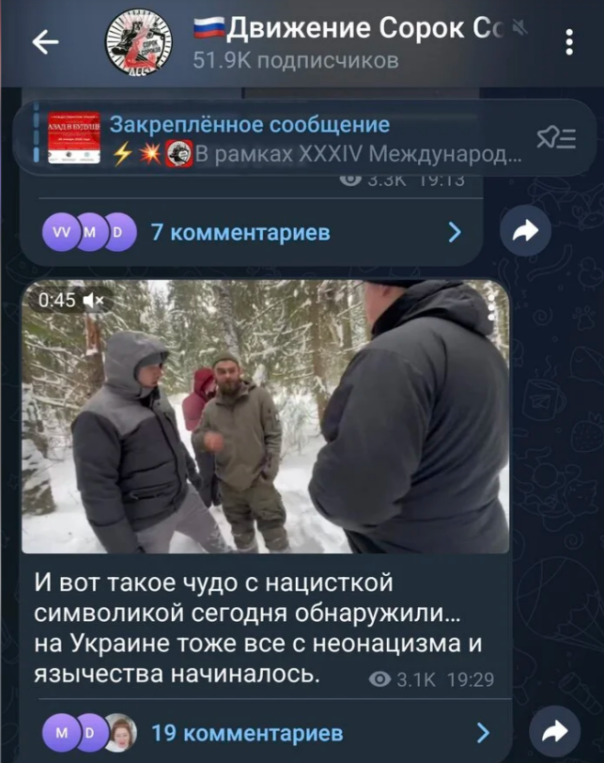View the 51.9K подписчиков subscriber info

296,61
